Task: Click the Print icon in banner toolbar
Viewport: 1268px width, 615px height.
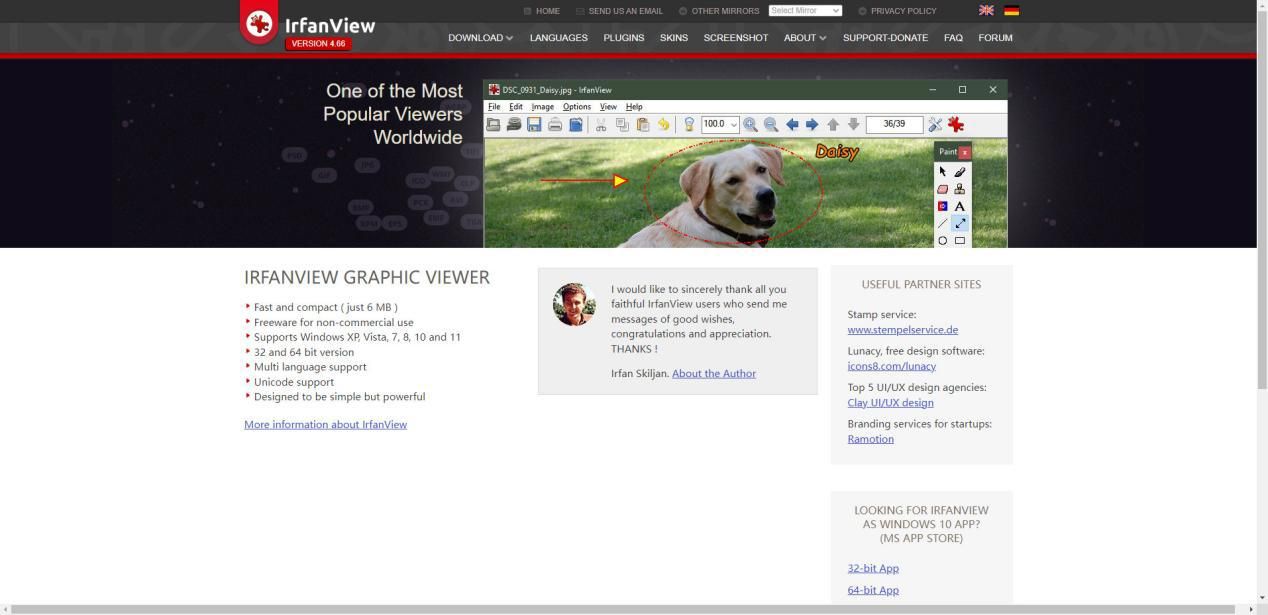Action: point(555,125)
